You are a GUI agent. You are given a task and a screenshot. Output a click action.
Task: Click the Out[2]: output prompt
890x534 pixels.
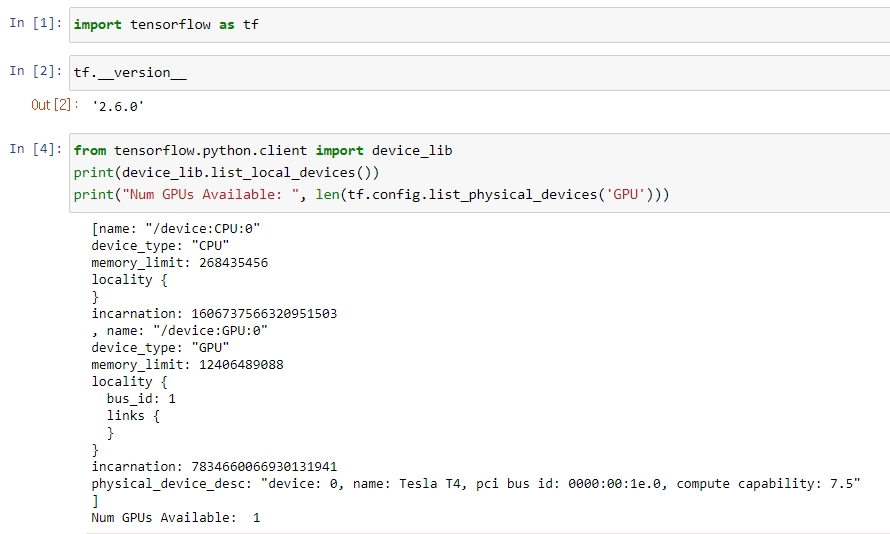54,105
